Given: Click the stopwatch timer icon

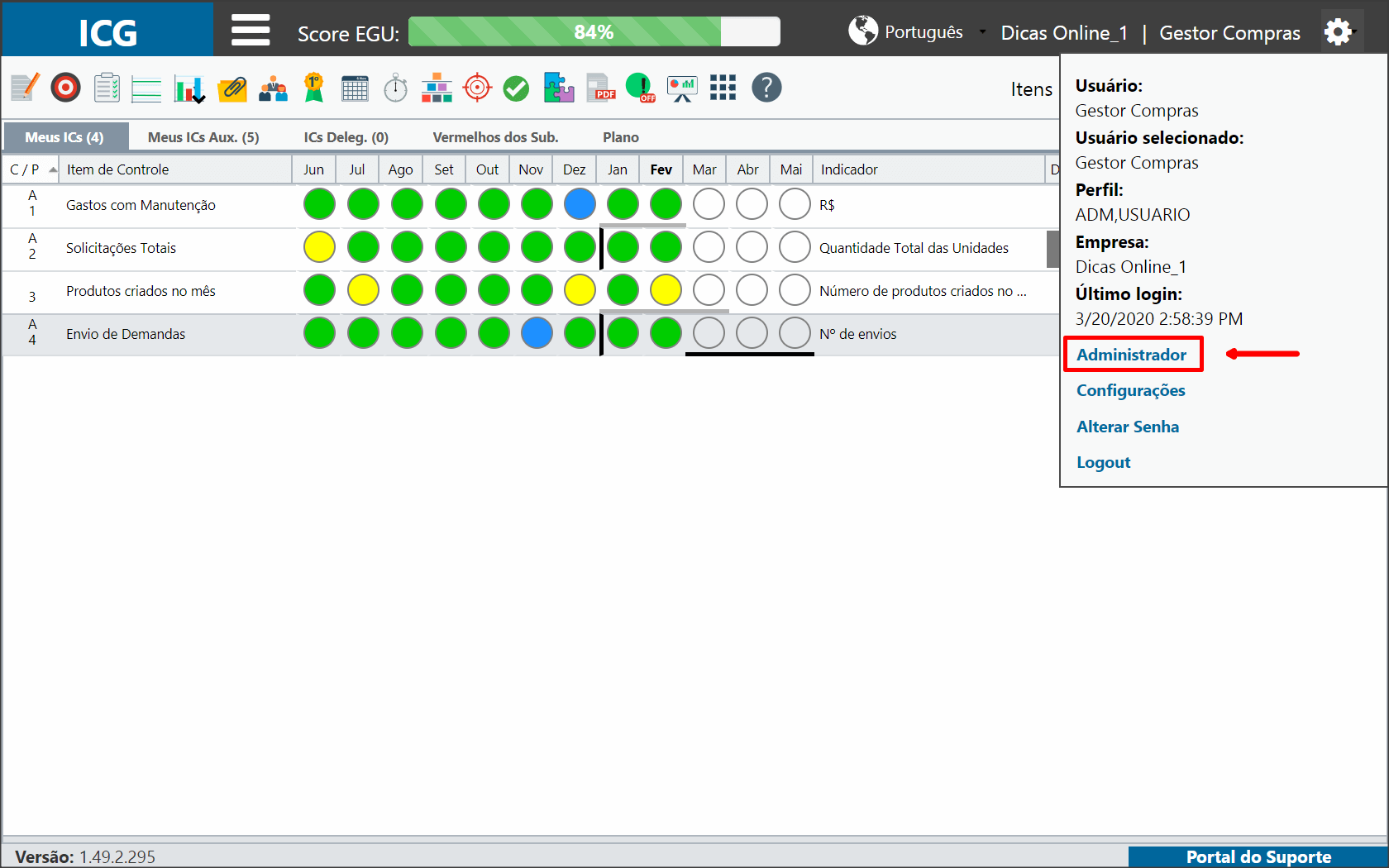Looking at the screenshot, I should click(396, 88).
